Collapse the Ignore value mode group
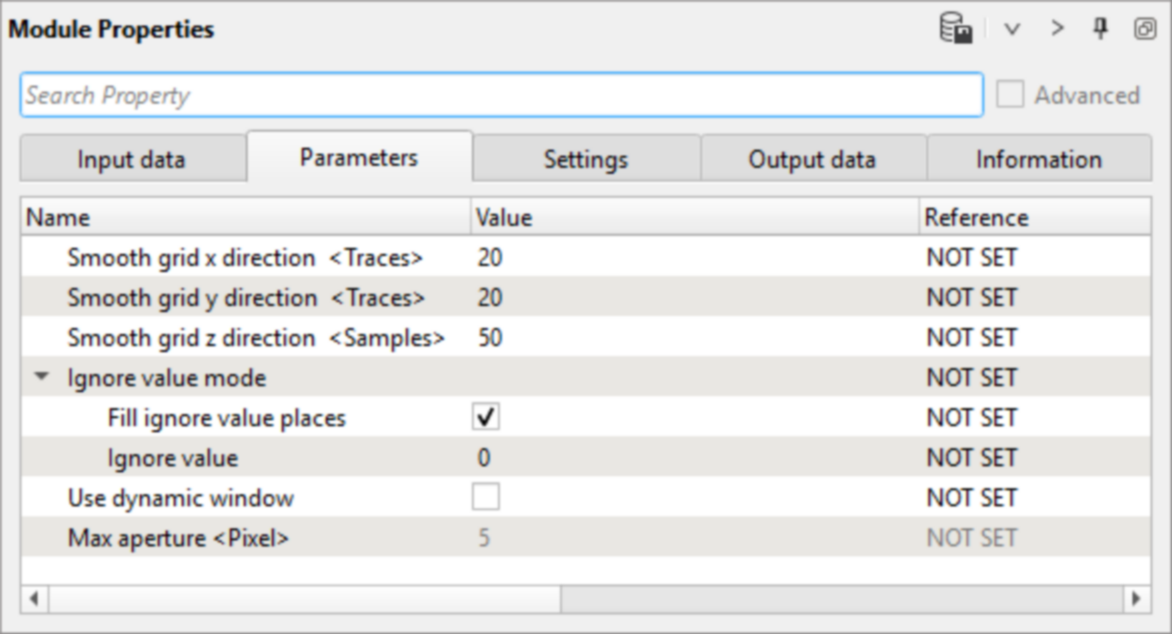Screen dimensions: 1172x634 tap(41, 378)
